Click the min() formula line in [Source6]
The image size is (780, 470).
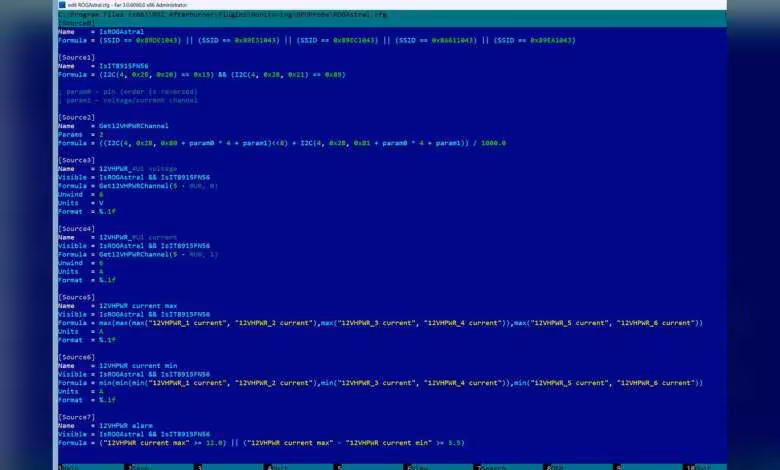(x=381, y=383)
